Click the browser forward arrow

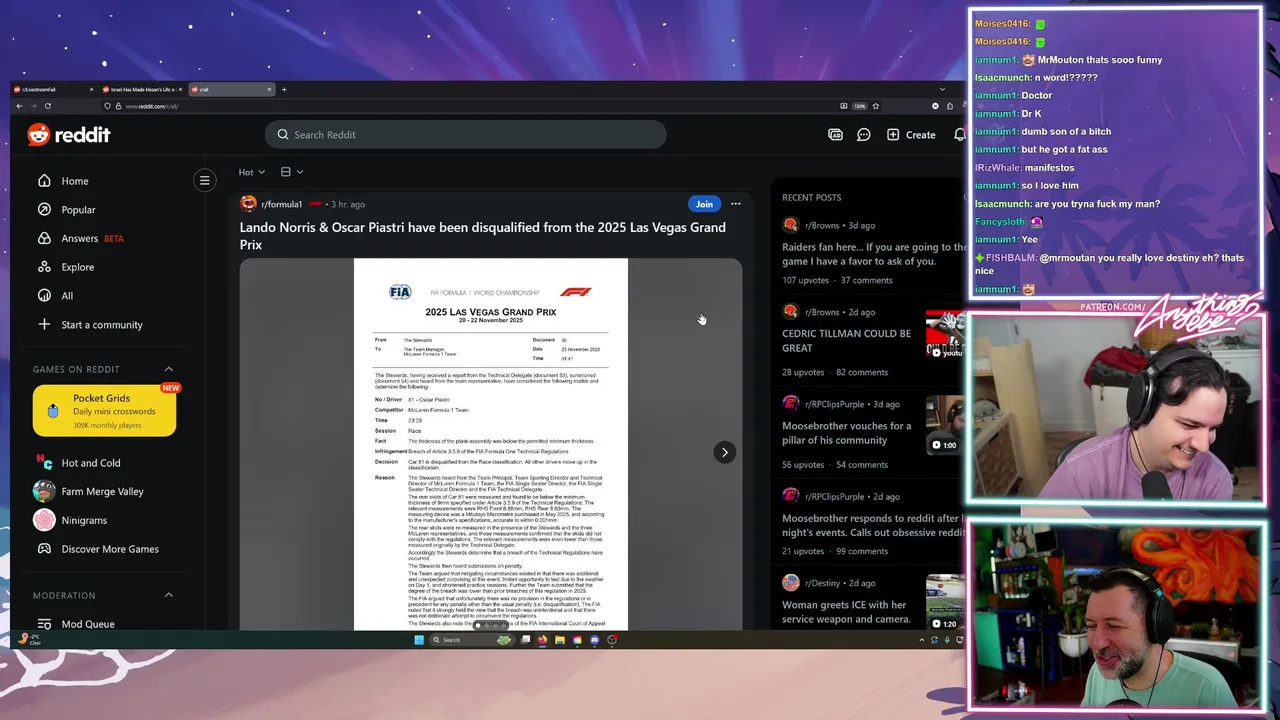33,106
